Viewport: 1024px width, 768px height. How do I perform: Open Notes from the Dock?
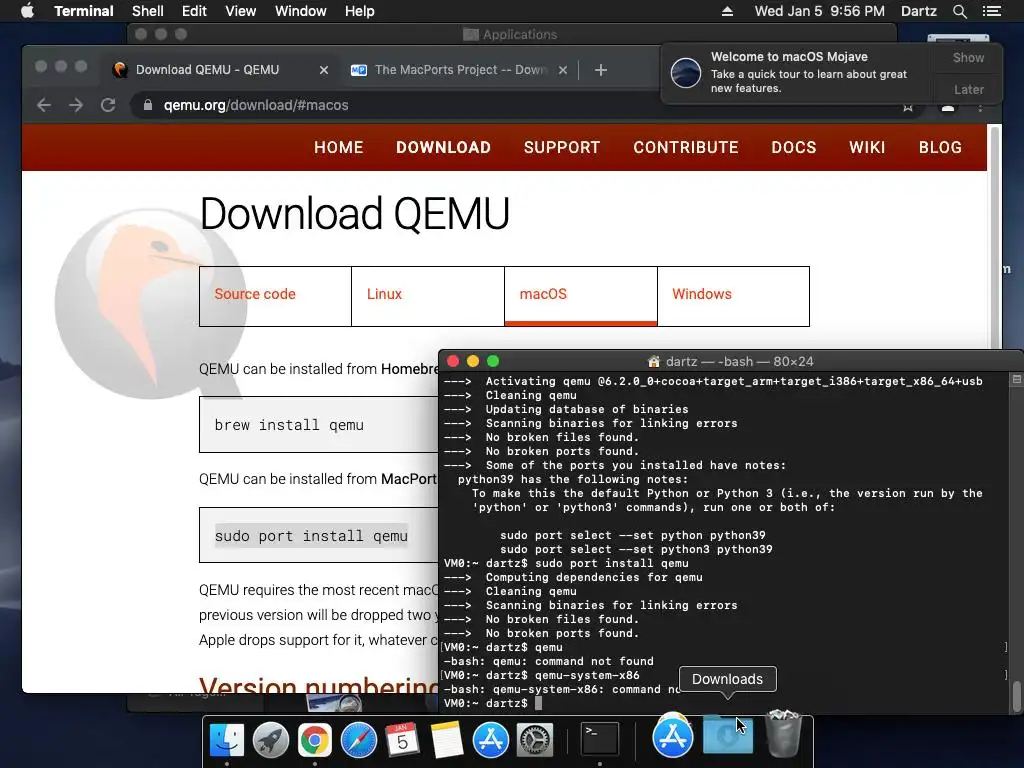coord(447,740)
